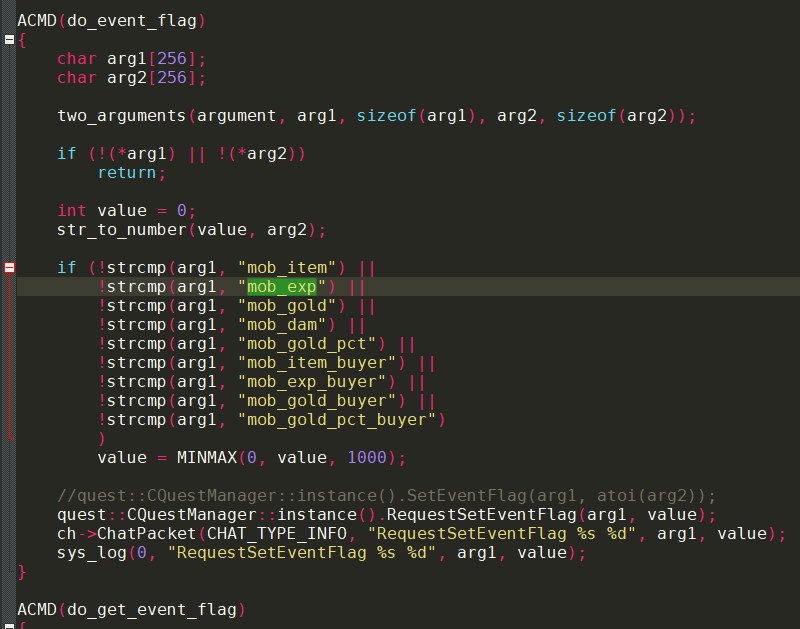The height and width of the screenshot is (629, 800).
Task: Click the format string inside sys_log
Action: pos(302,553)
